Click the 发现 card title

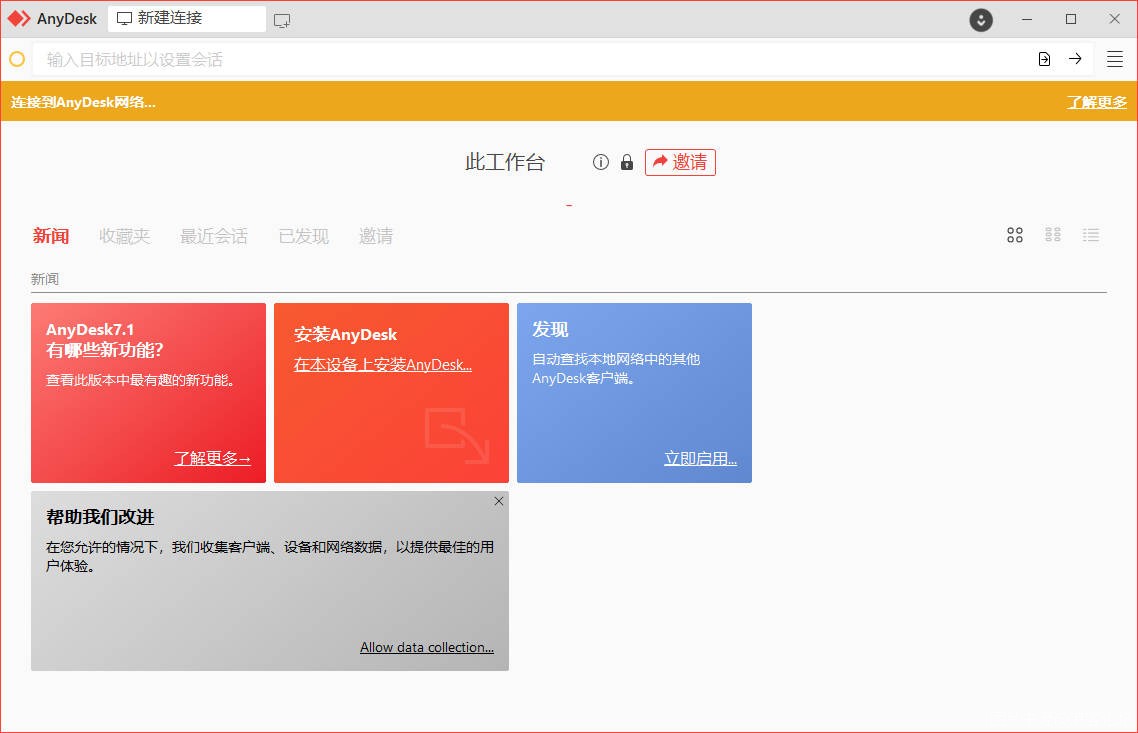coord(550,329)
